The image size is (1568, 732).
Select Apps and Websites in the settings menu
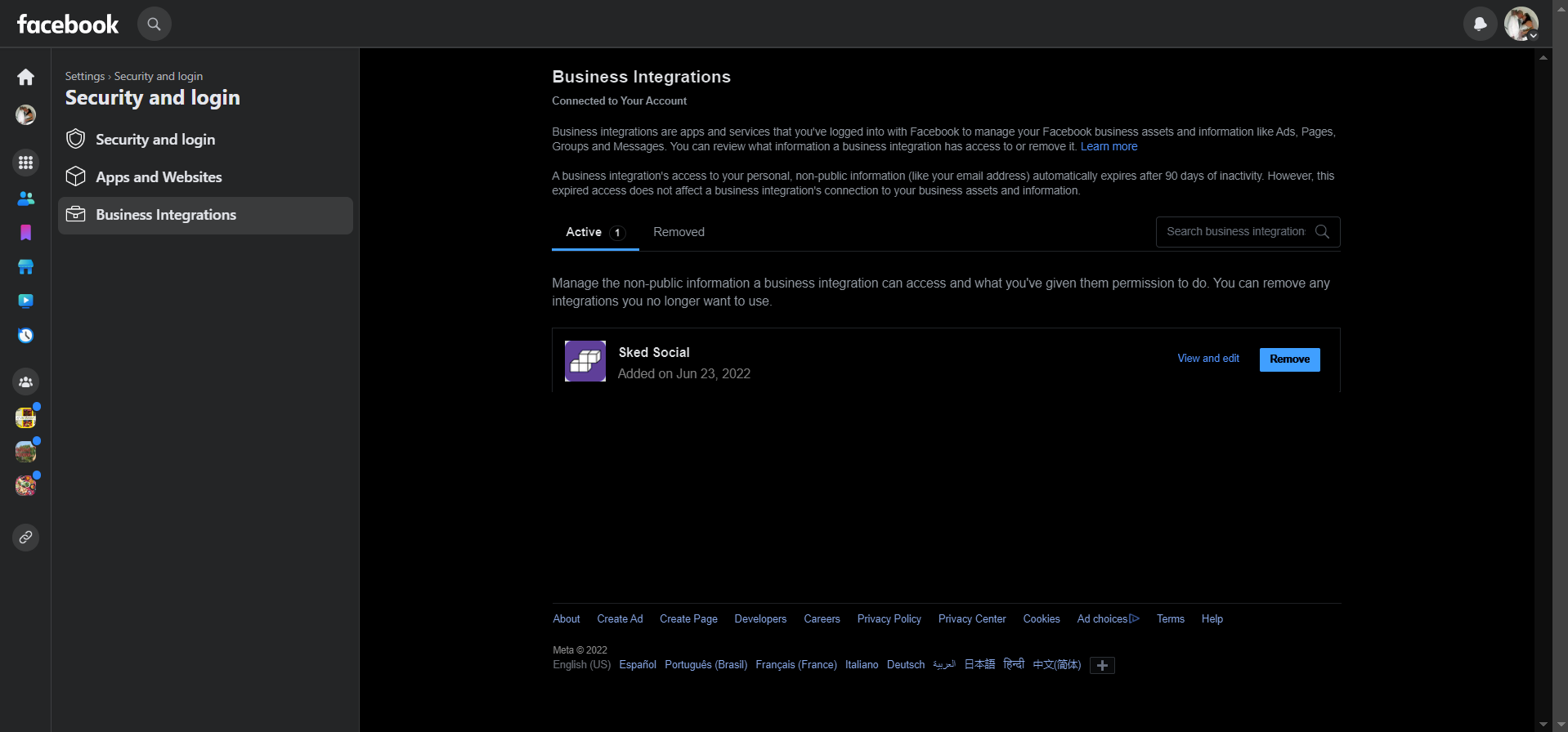[205, 177]
